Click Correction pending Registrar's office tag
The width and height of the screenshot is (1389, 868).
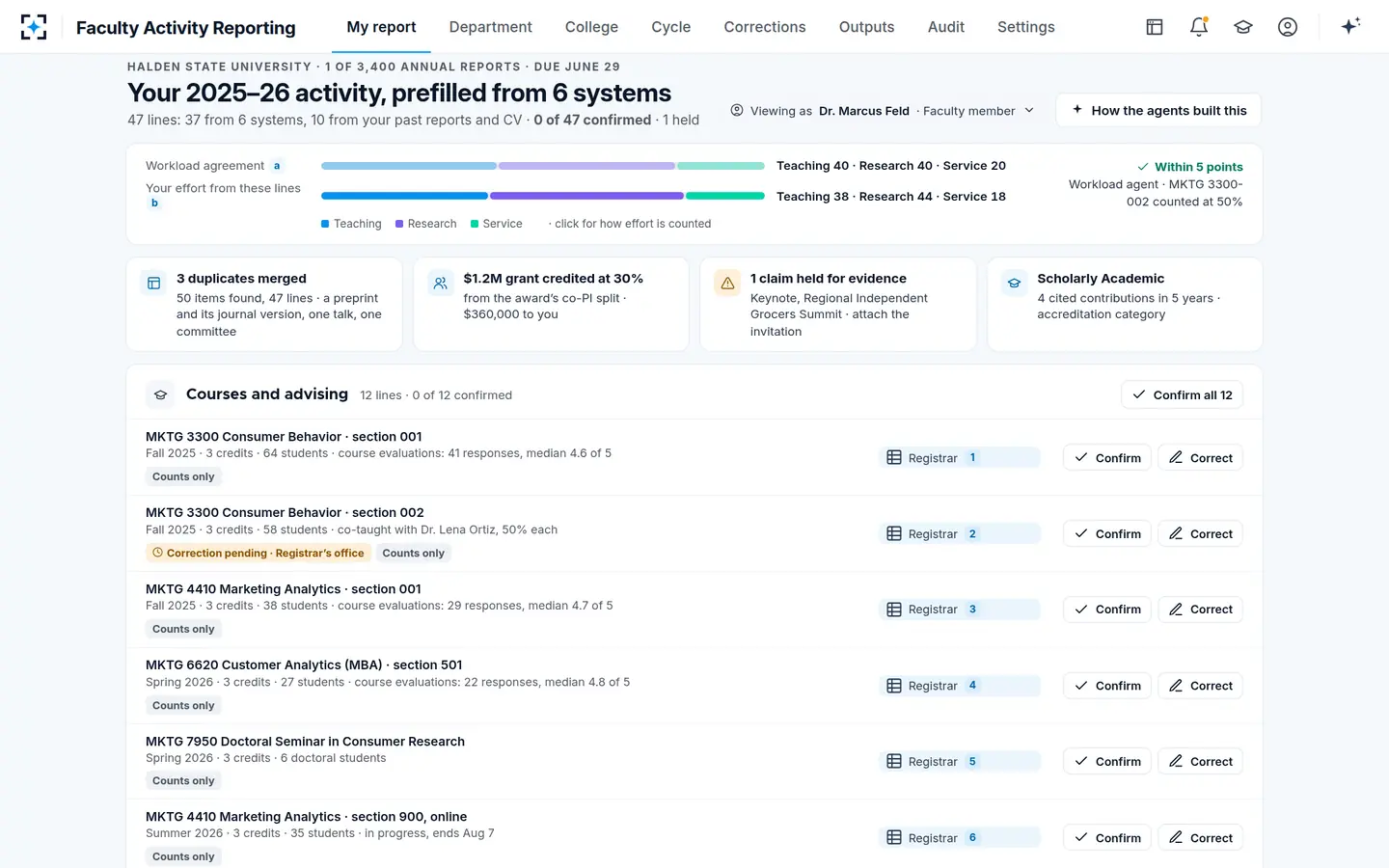258,553
